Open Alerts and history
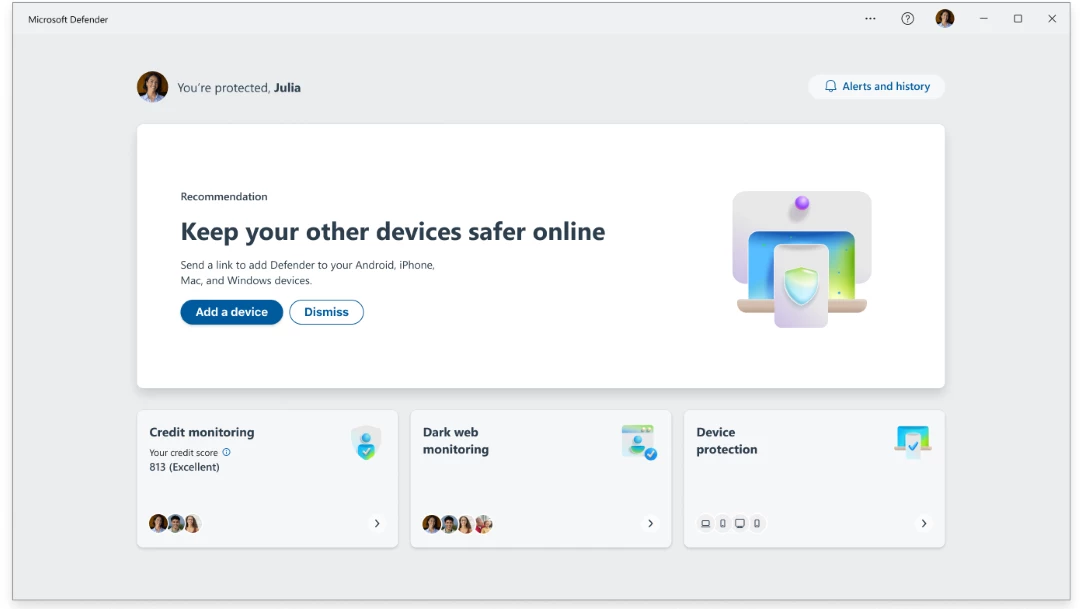The image size is (1083, 609). (x=877, y=86)
